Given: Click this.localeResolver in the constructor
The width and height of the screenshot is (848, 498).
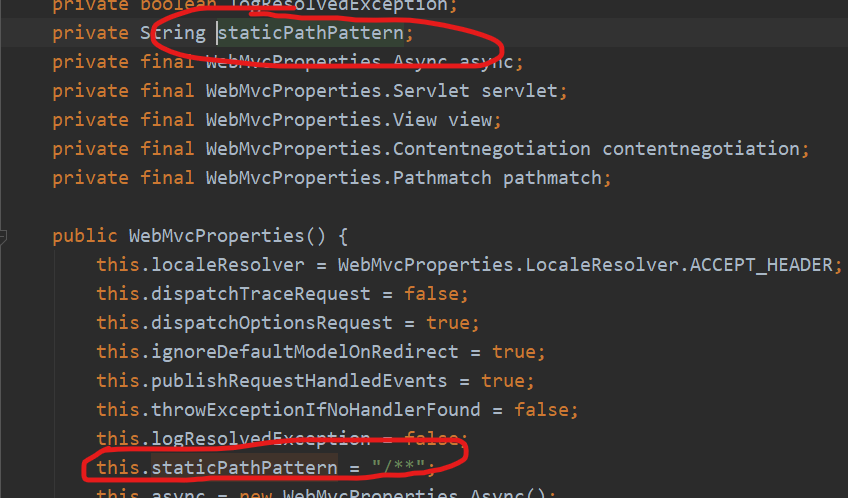Looking at the screenshot, I should (x=200, y=265).
